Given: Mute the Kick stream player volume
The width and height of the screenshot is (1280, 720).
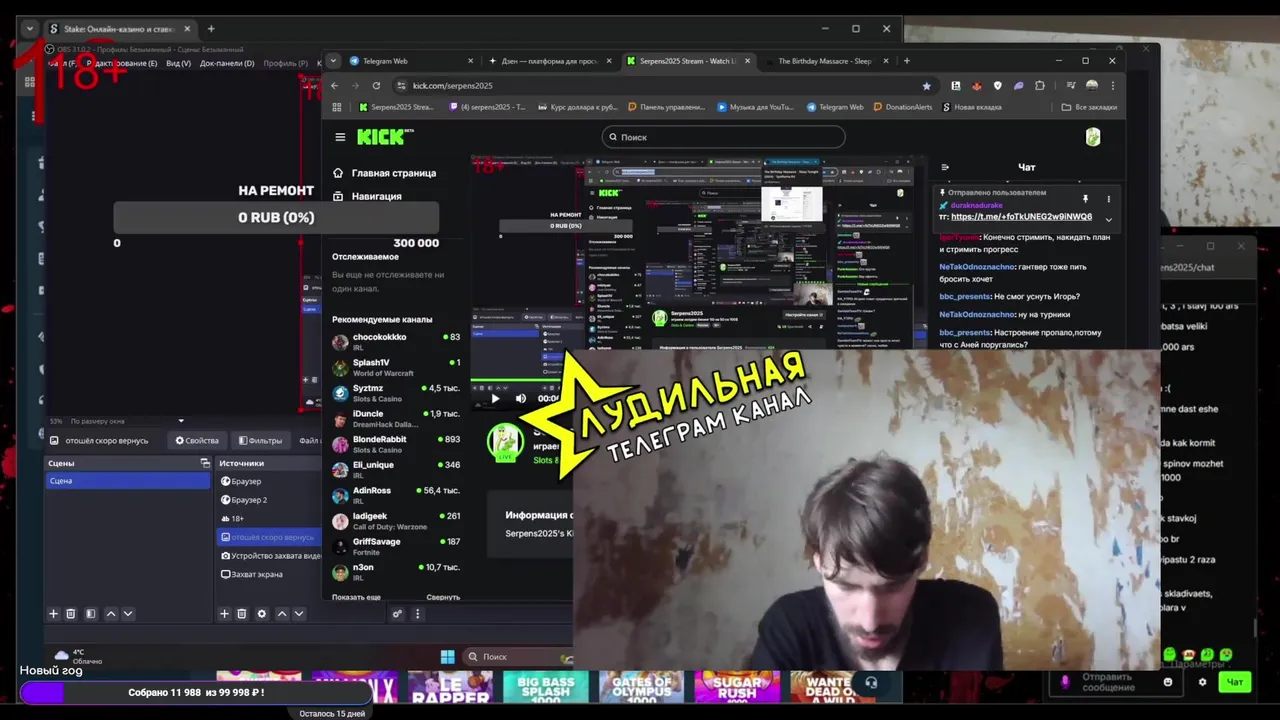Looking at the screenshot, I should click(521, 398).
